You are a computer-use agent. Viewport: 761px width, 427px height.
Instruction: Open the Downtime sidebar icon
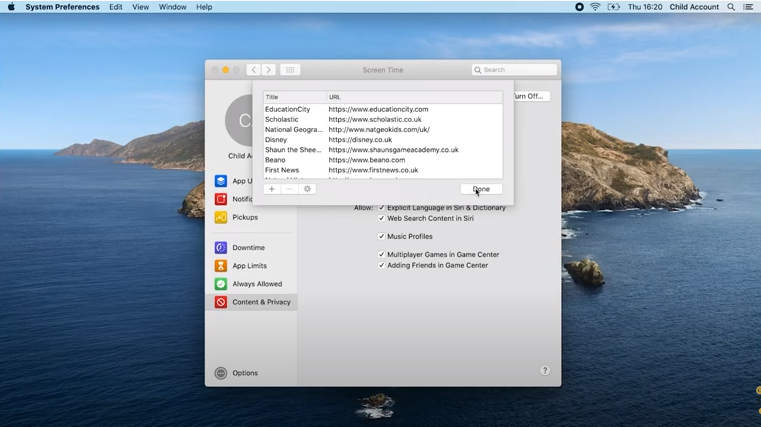click(221, 247)
